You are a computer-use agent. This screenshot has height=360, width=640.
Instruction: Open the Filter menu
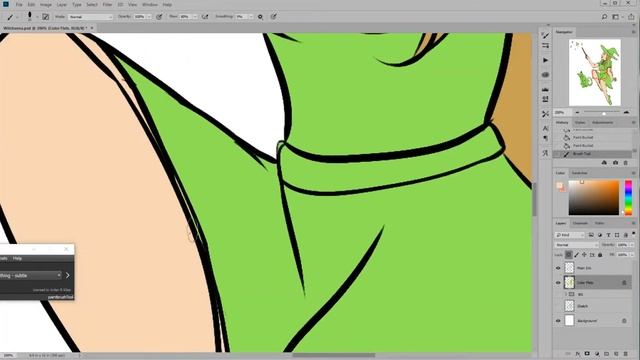(x=107, y=4)
